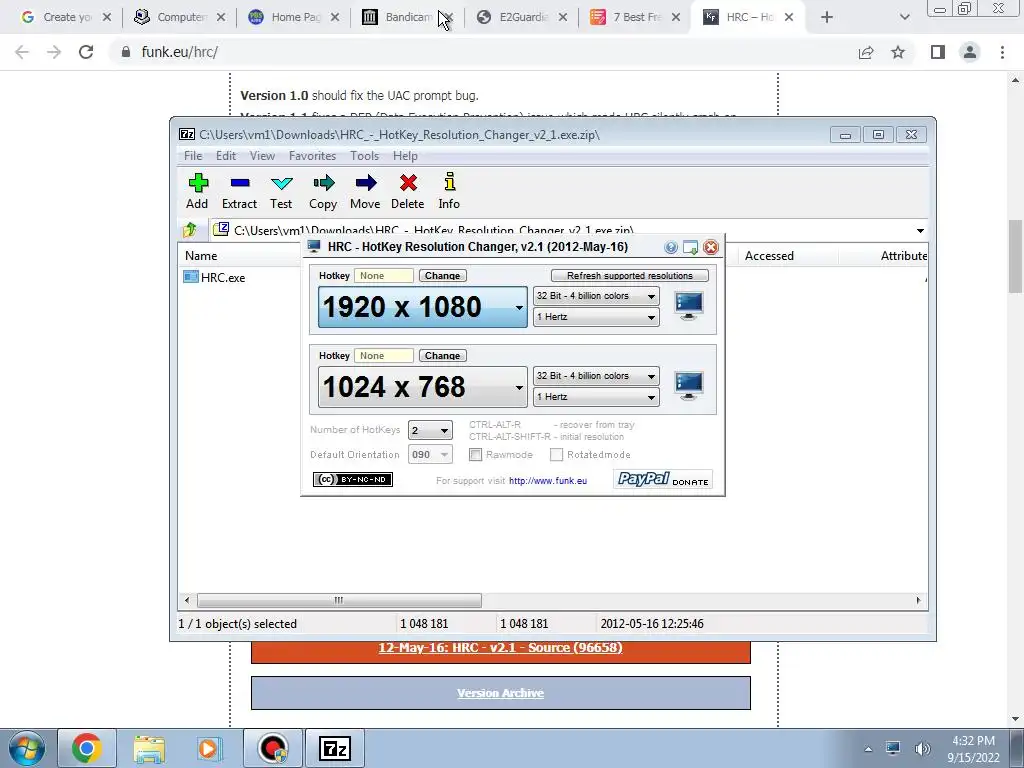The height and width of the screenshot is (768, 1024).
Task: Go up one folder level in 7-Zip
Action: point(190,230)
